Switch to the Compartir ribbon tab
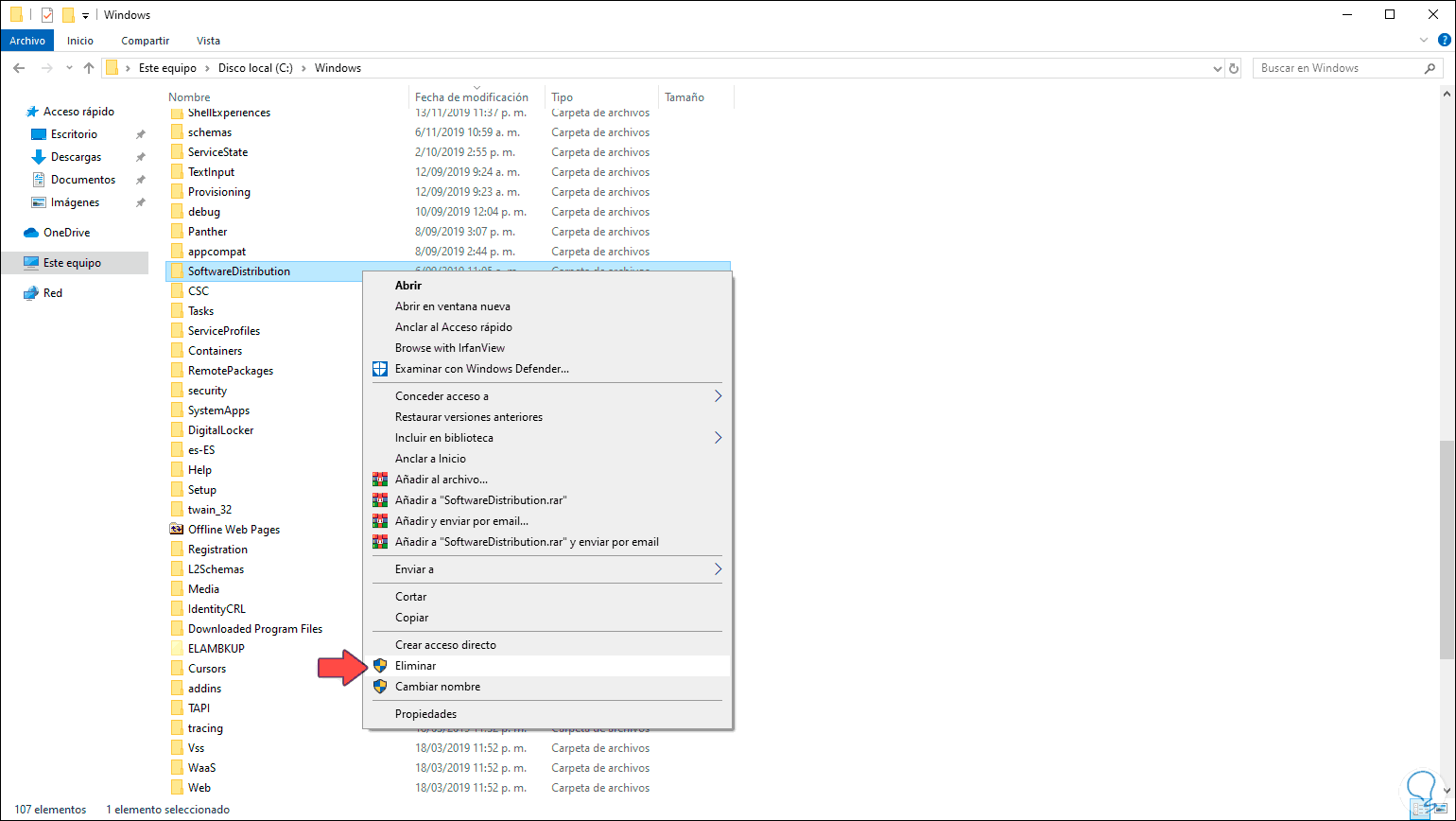The image size is (1456, 821). [146, 41]
